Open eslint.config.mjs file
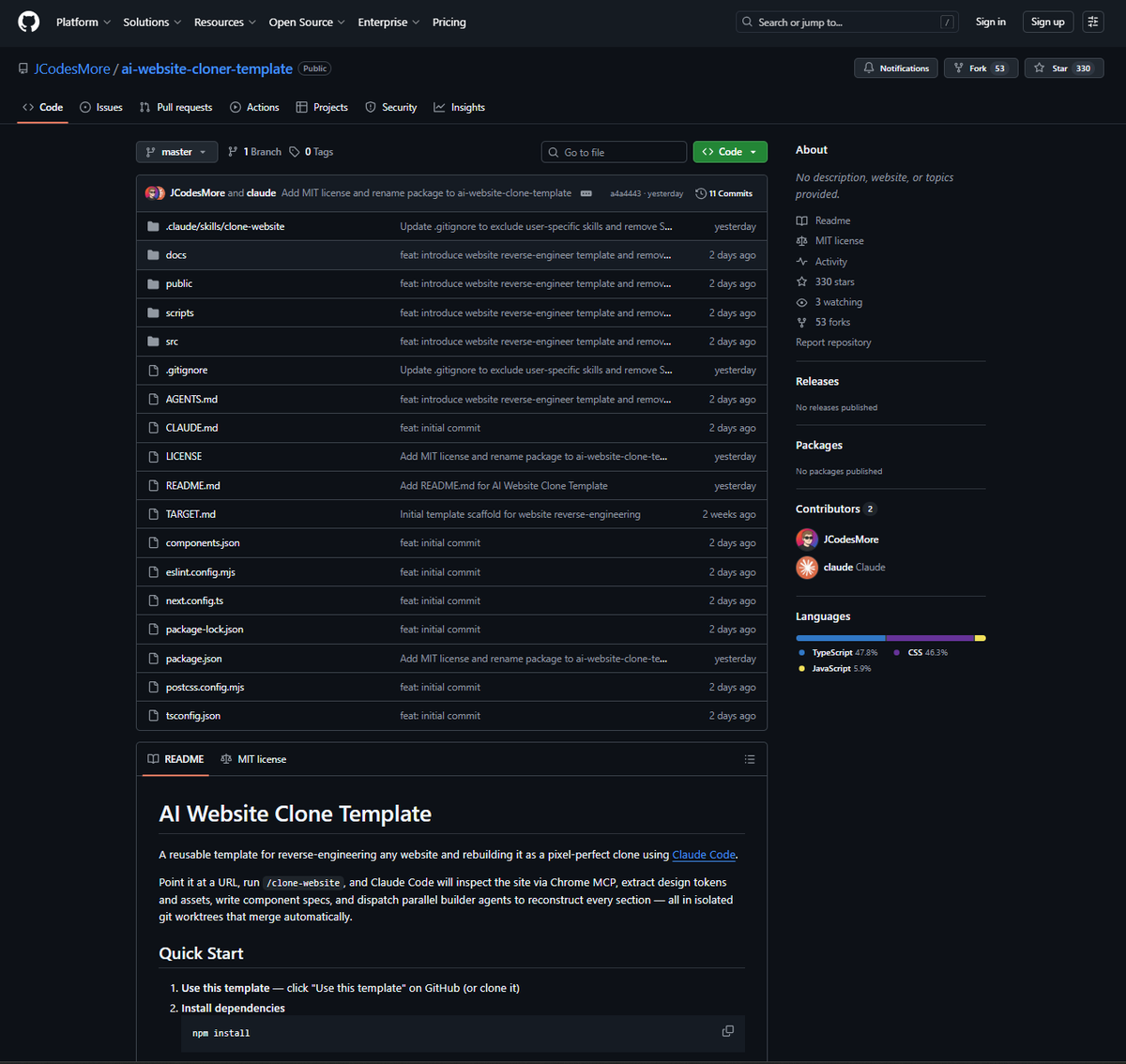1126x1064 pixels. (201, 572)
